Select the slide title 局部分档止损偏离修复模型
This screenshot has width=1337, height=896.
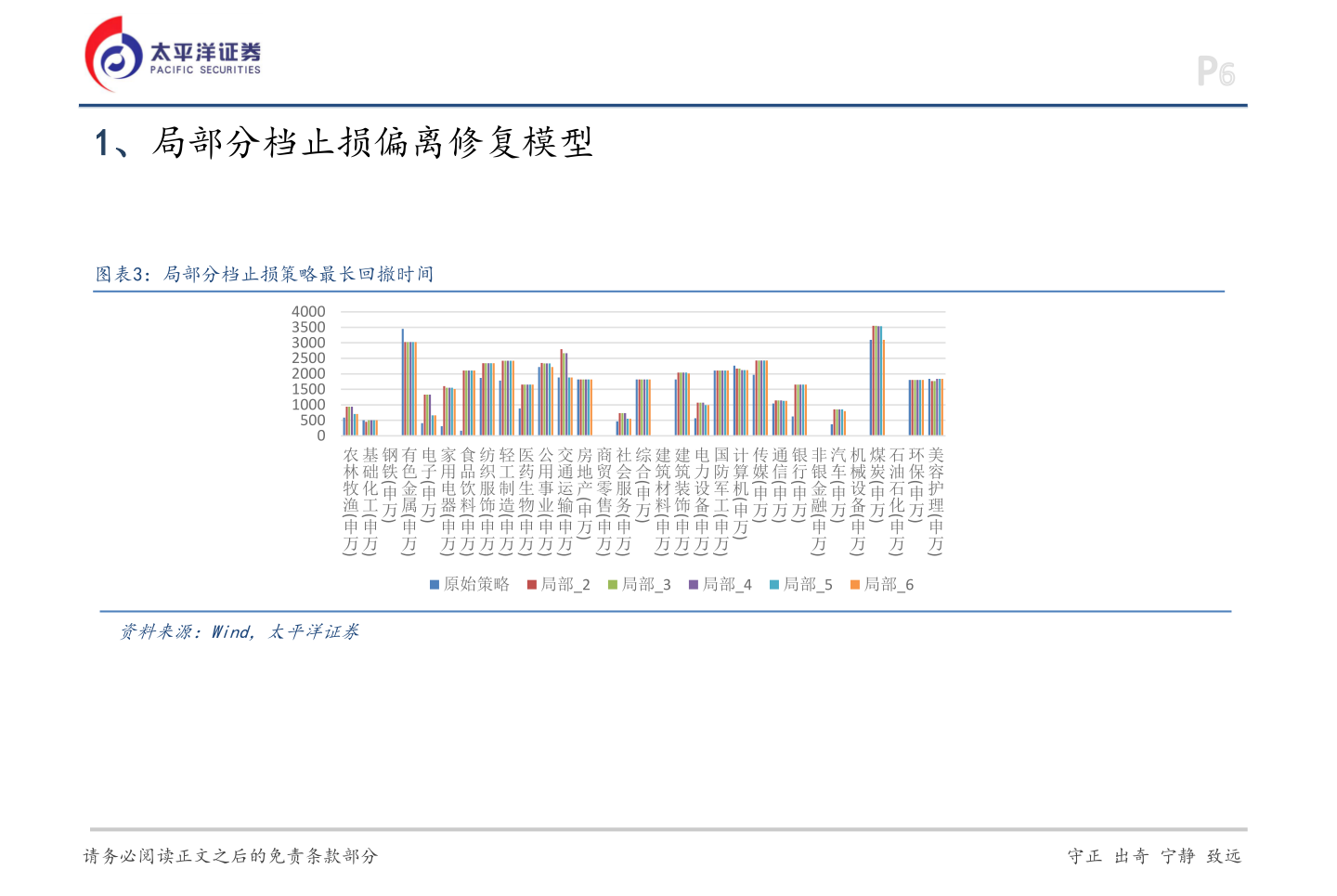tap(372, 143)
